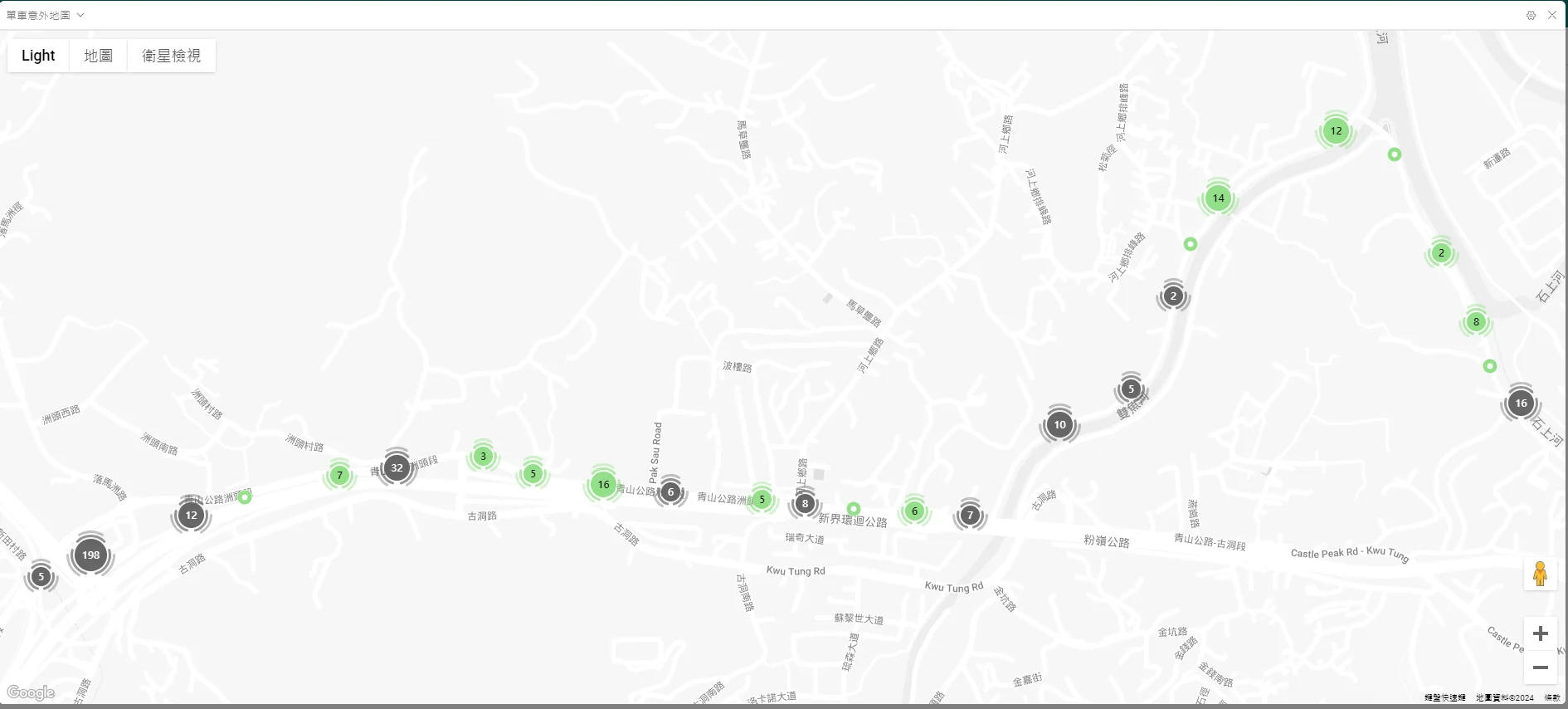Open the dark 8 cluster marker
Viewport: 1568px width, 709px height.
pyautogui.click(x=805, y=503)
